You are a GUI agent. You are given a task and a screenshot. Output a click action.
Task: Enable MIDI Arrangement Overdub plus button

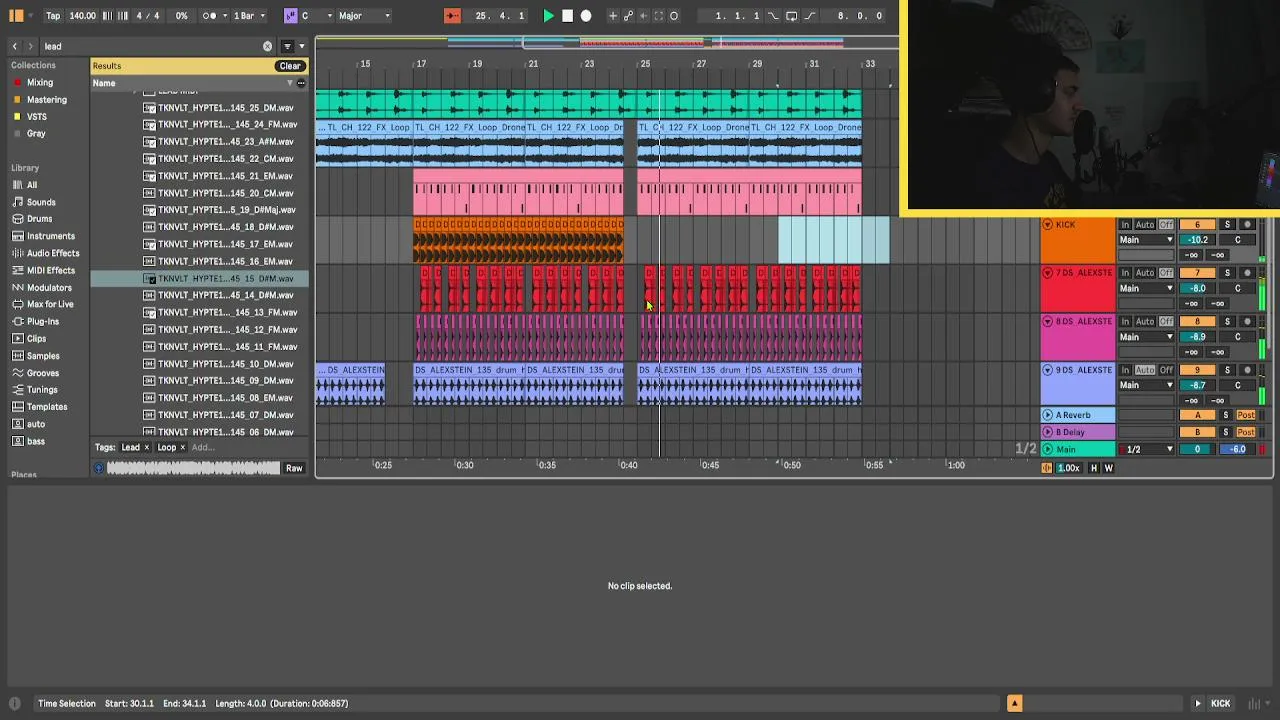click(612, 16)
